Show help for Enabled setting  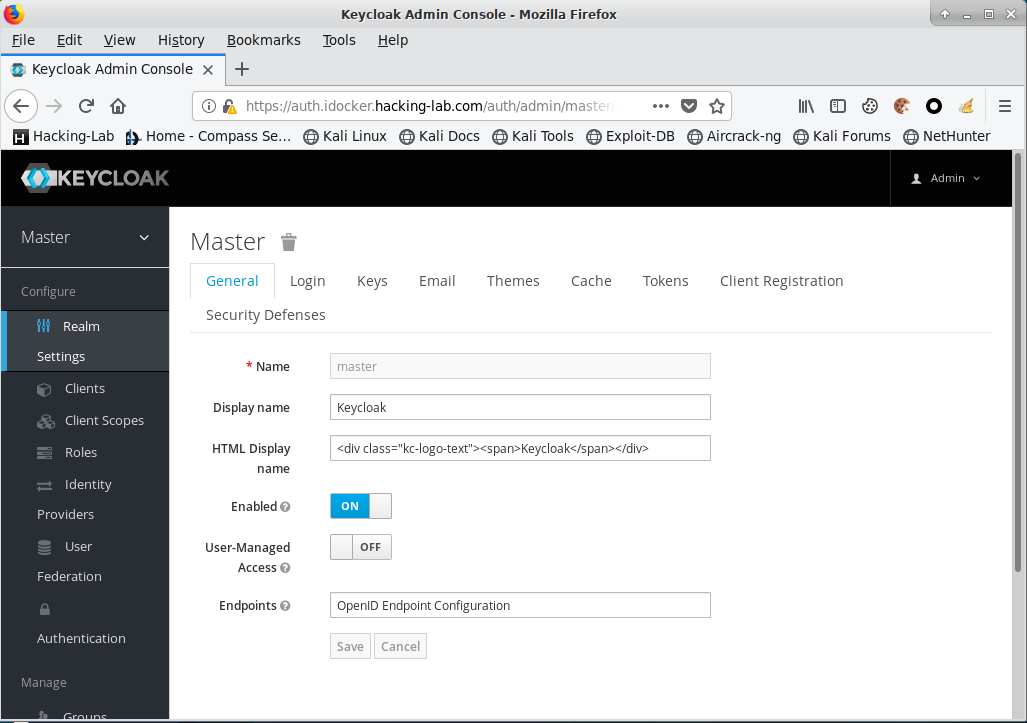[x=285, y=507]
